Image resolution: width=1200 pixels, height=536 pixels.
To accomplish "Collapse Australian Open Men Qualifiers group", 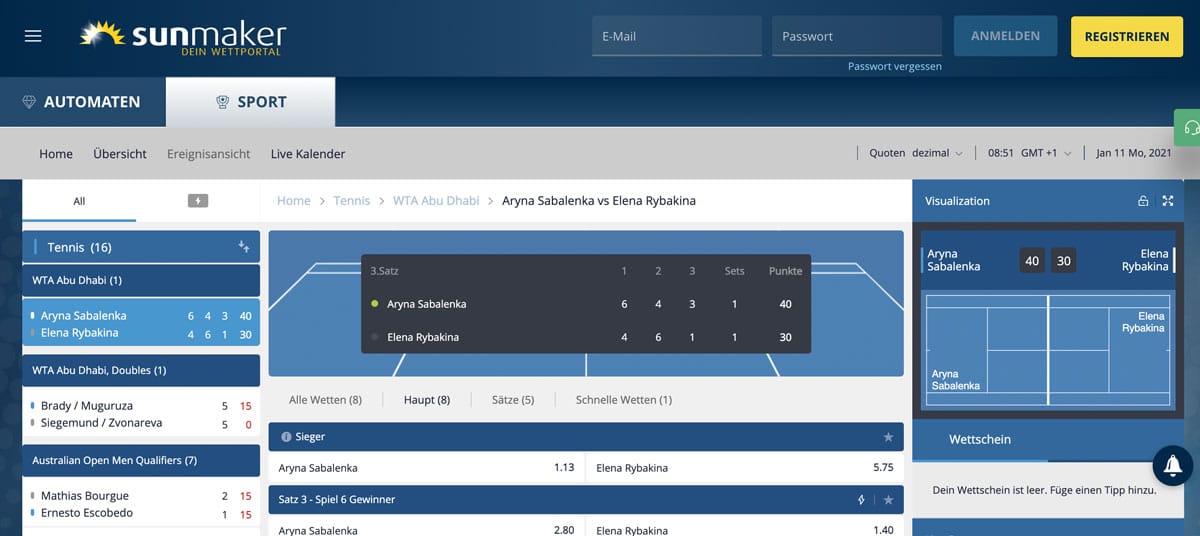I will point(141,460).
